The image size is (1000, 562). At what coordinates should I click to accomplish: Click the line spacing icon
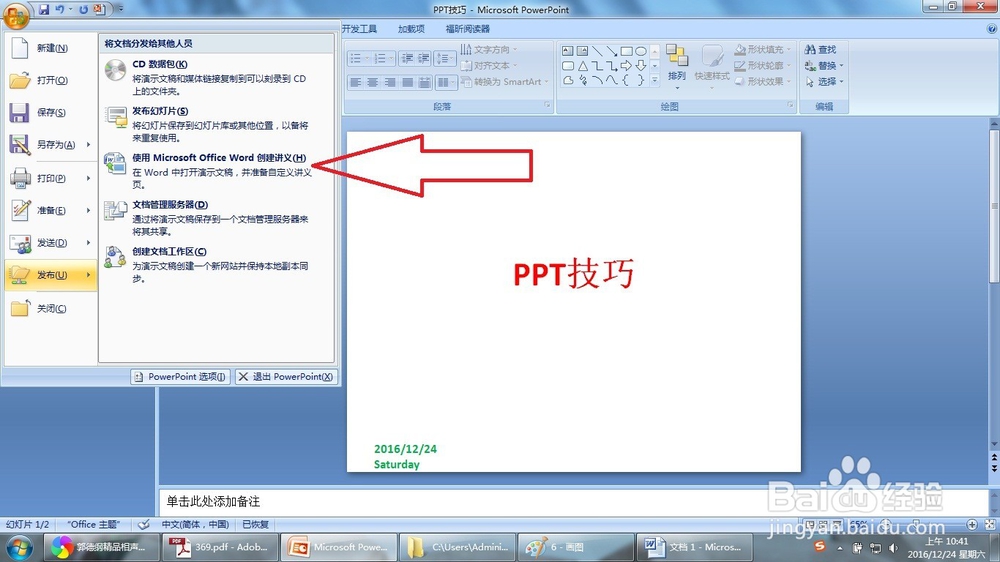click(x=444, y=58)
